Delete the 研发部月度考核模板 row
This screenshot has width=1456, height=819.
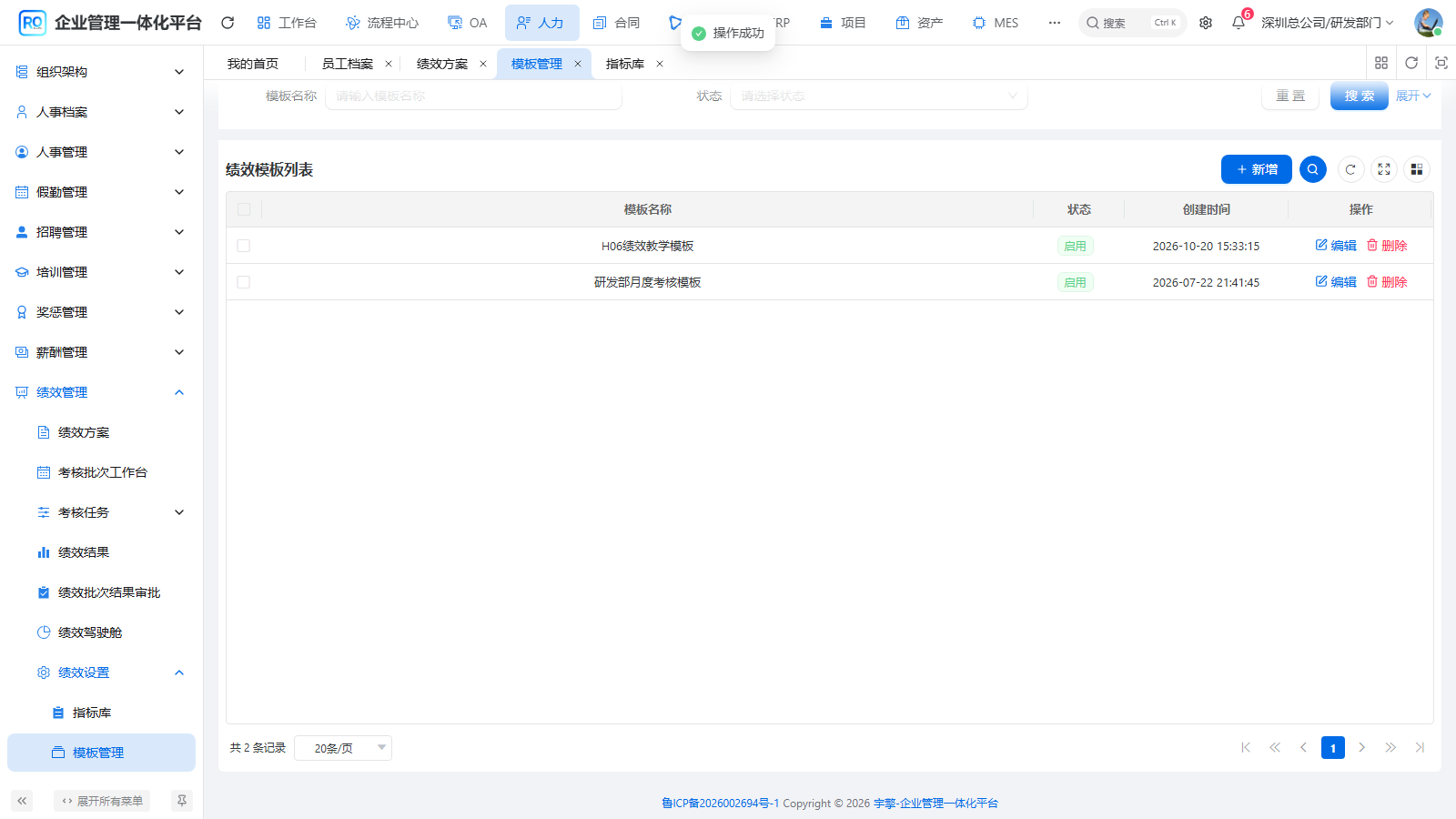coord(1387,282)
